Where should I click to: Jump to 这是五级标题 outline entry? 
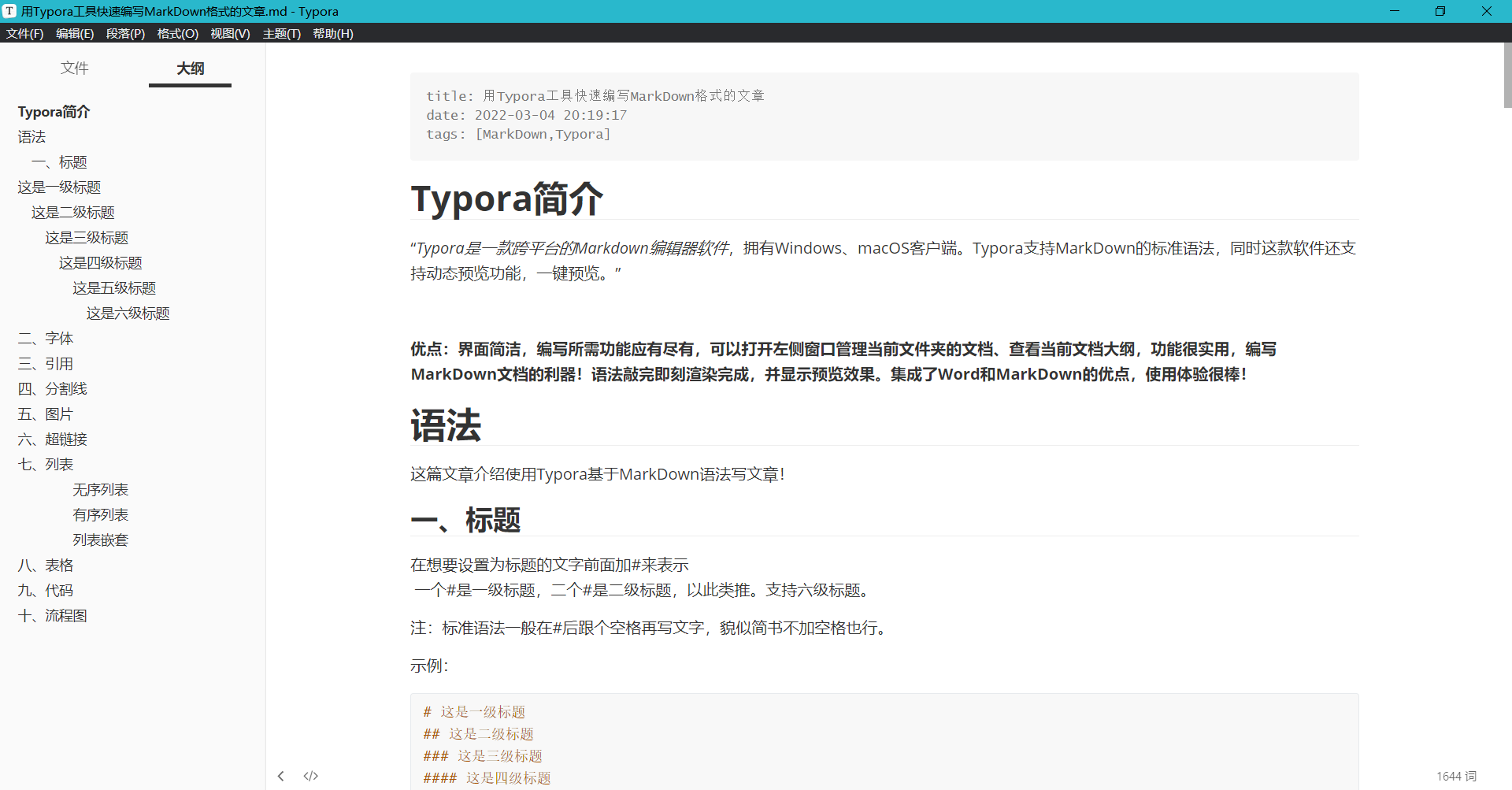[x=114, y=288]
